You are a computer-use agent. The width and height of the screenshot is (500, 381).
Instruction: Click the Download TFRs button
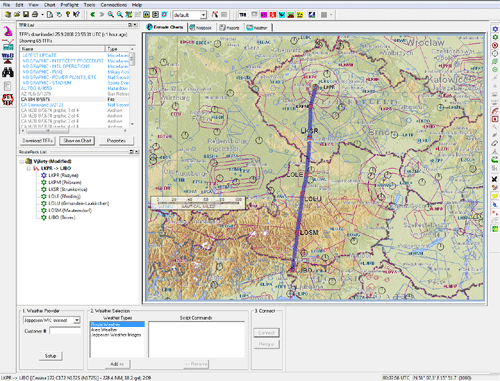click(38, 141)
